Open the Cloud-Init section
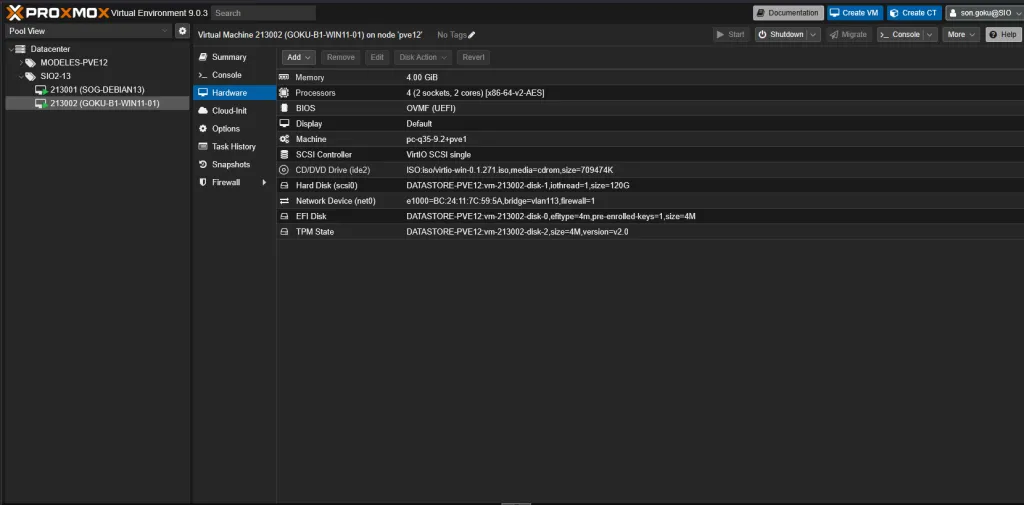Screen dimensions: 1024x505 pyautogui.click(x=229, y=111)
